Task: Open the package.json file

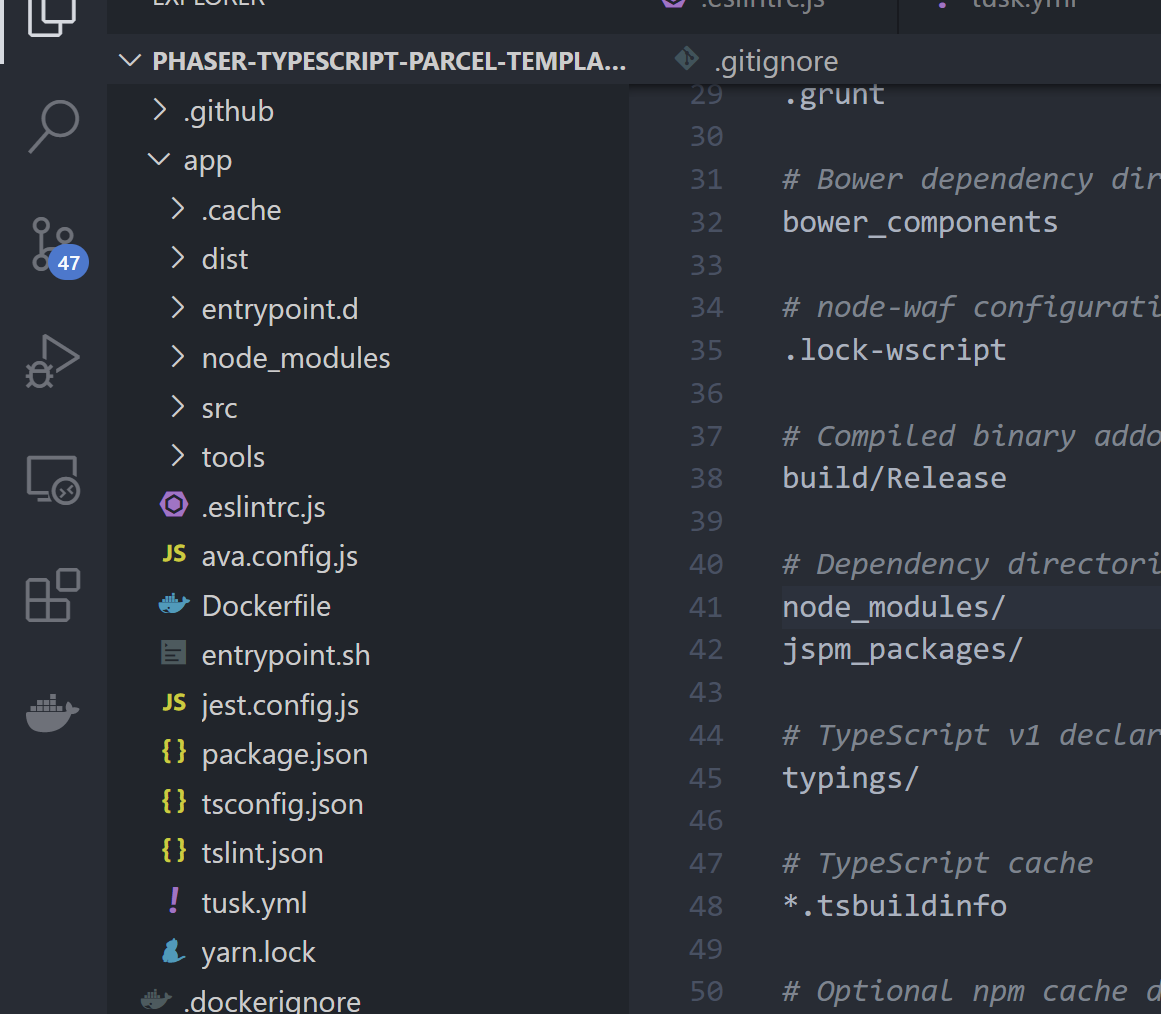Action: point(285,753)
